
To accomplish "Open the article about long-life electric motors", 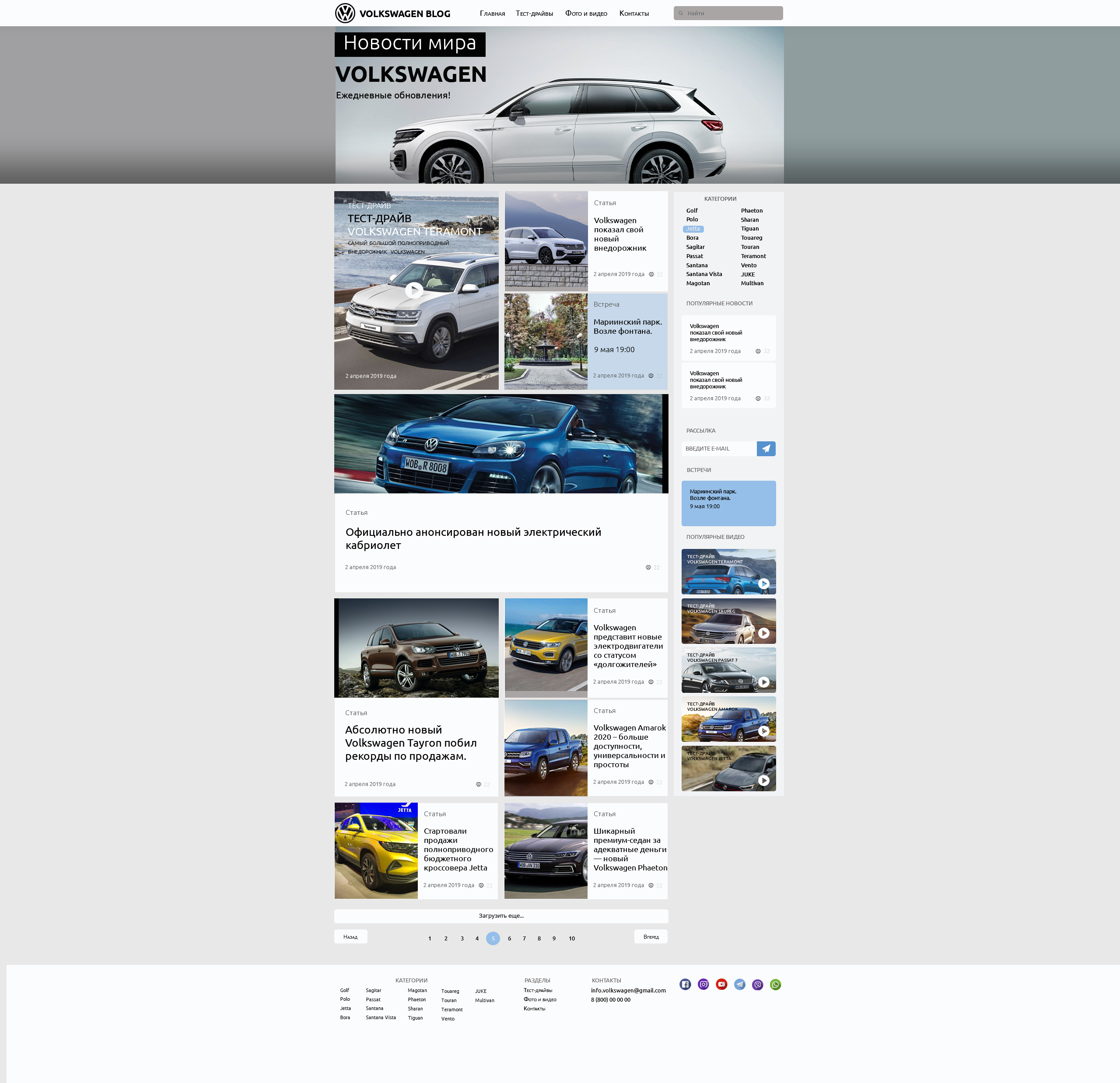I will tap(628, 646).
